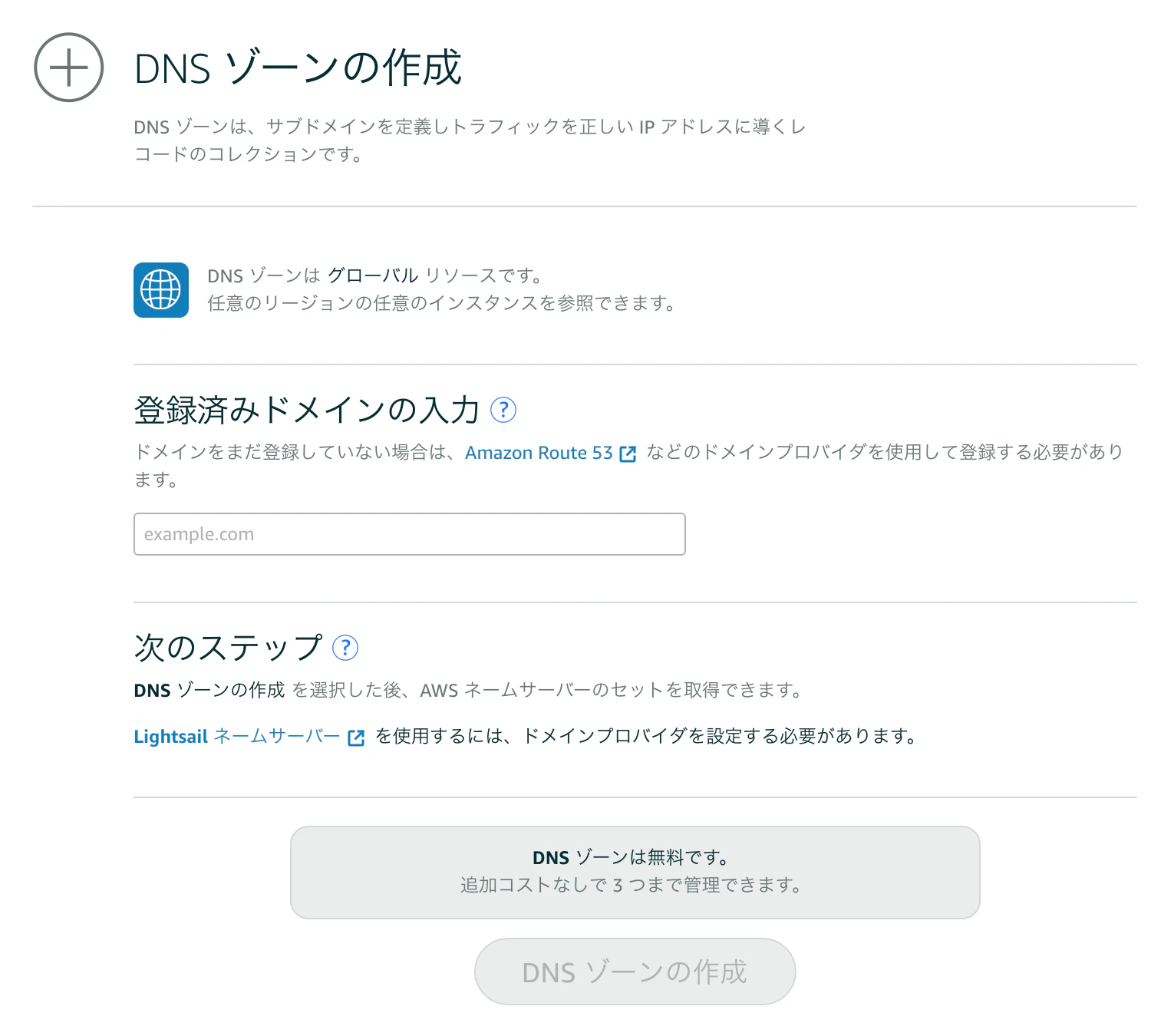1174x1036 pixels.
Task: Click the text 追加コストなしで 3 つまで管理できます。
Action: [x=631, y=885]
